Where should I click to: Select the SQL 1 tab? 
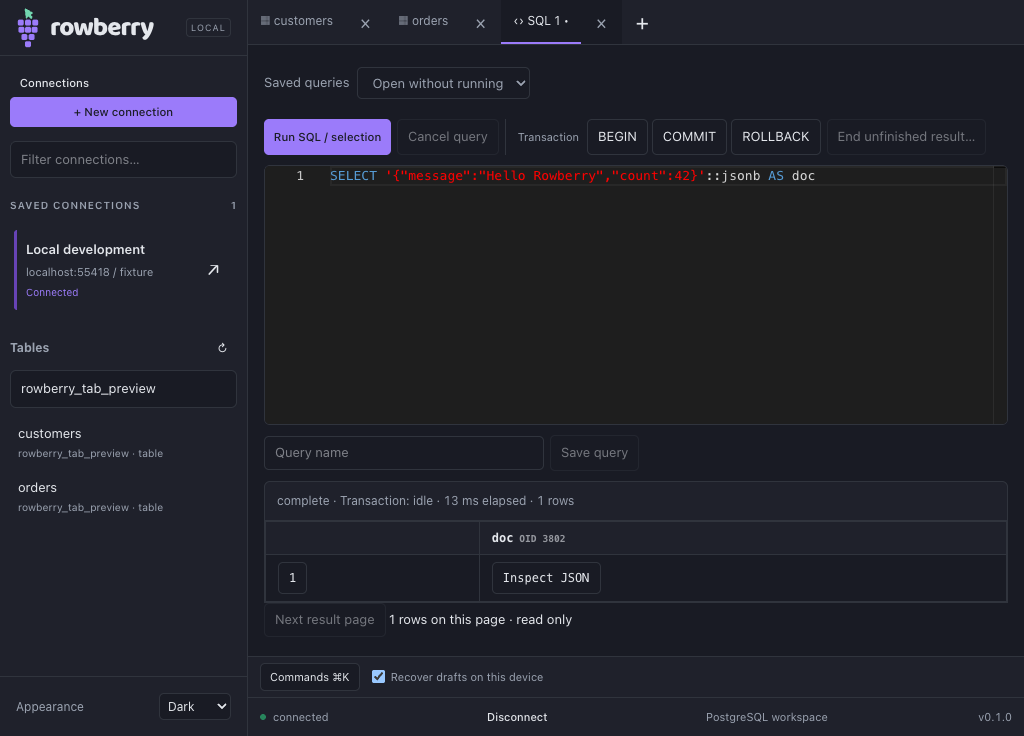pyautogui.click(x=541, y=21)
